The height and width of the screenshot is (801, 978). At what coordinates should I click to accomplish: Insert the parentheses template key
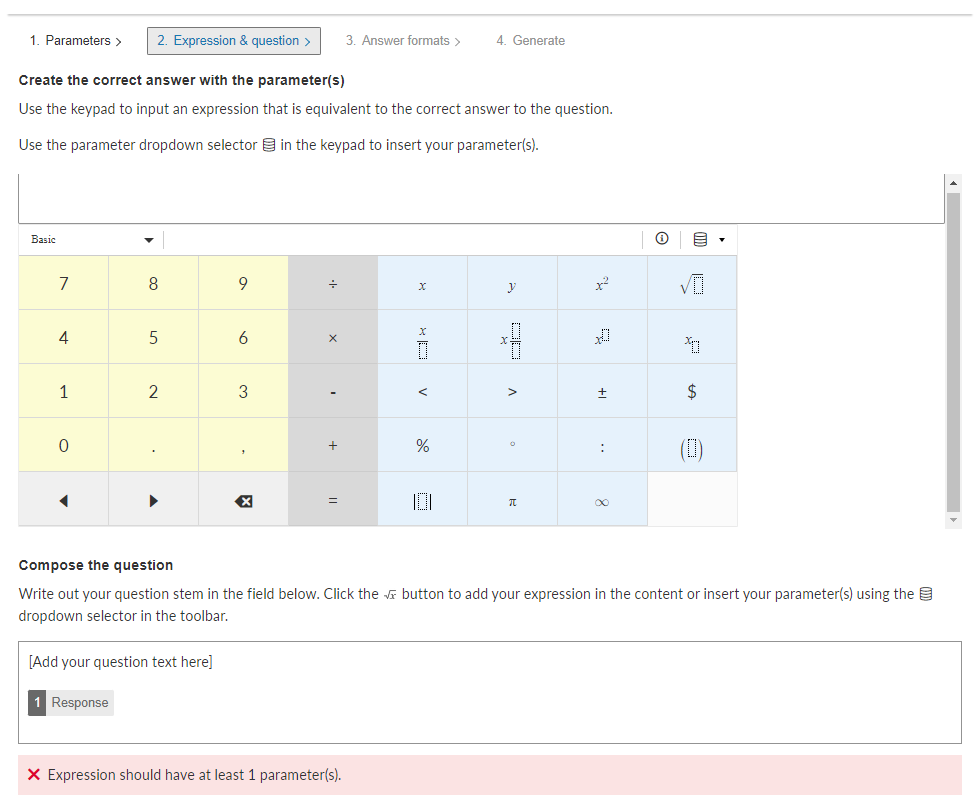(692, 446)
